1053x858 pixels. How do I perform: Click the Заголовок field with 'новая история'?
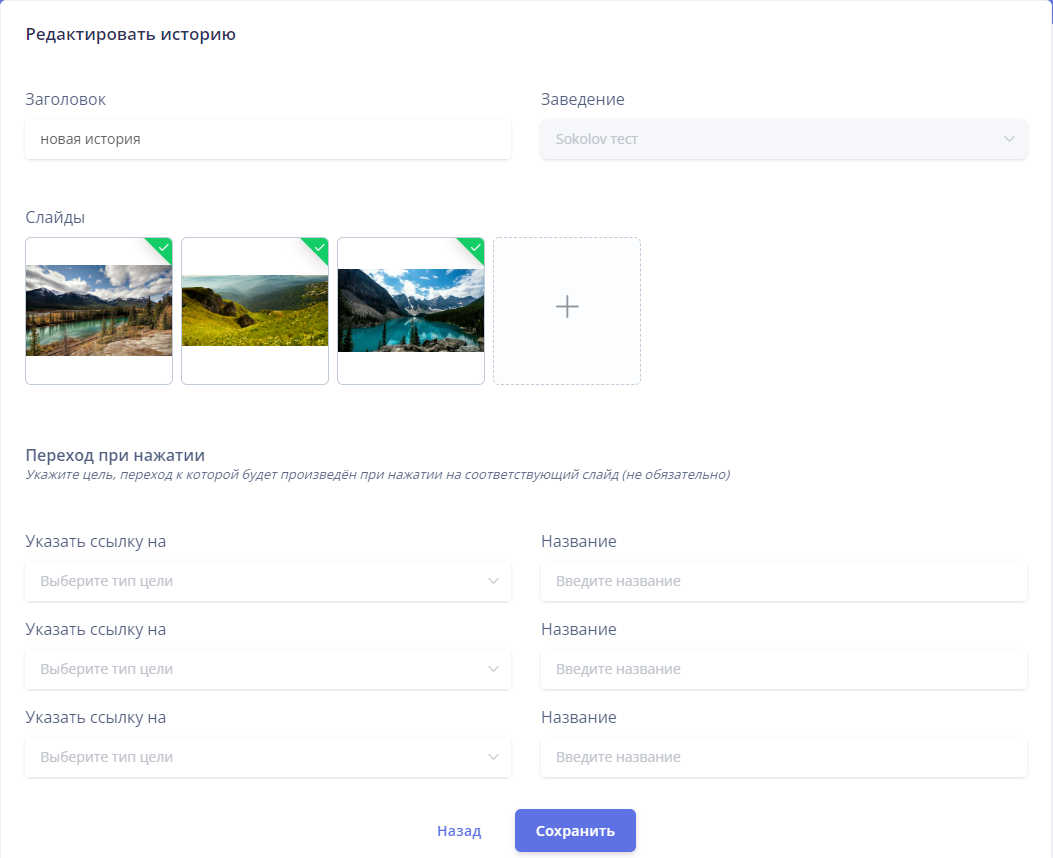coord(268,139)
